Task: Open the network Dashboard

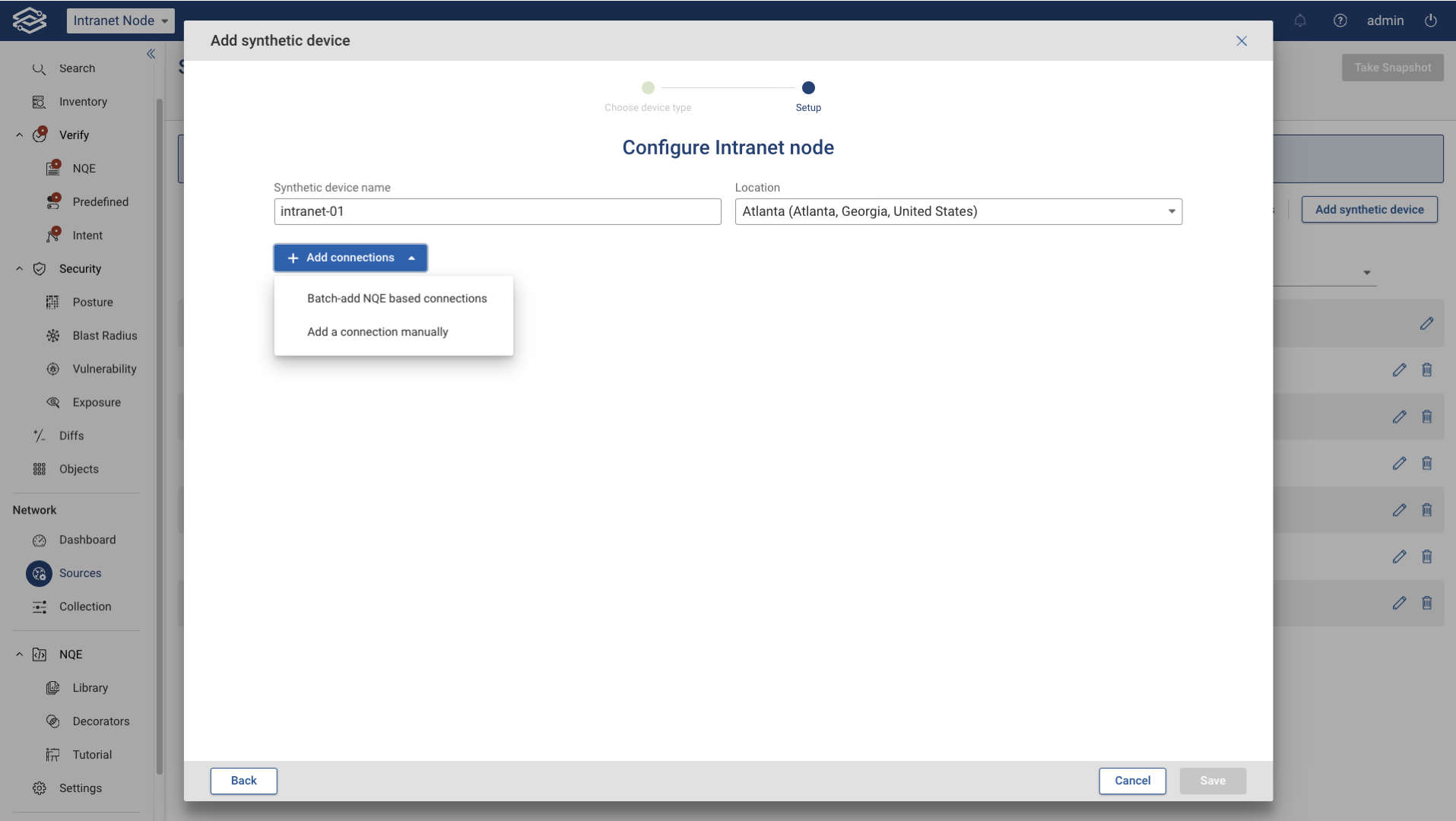Action: (x=87, y=540)
